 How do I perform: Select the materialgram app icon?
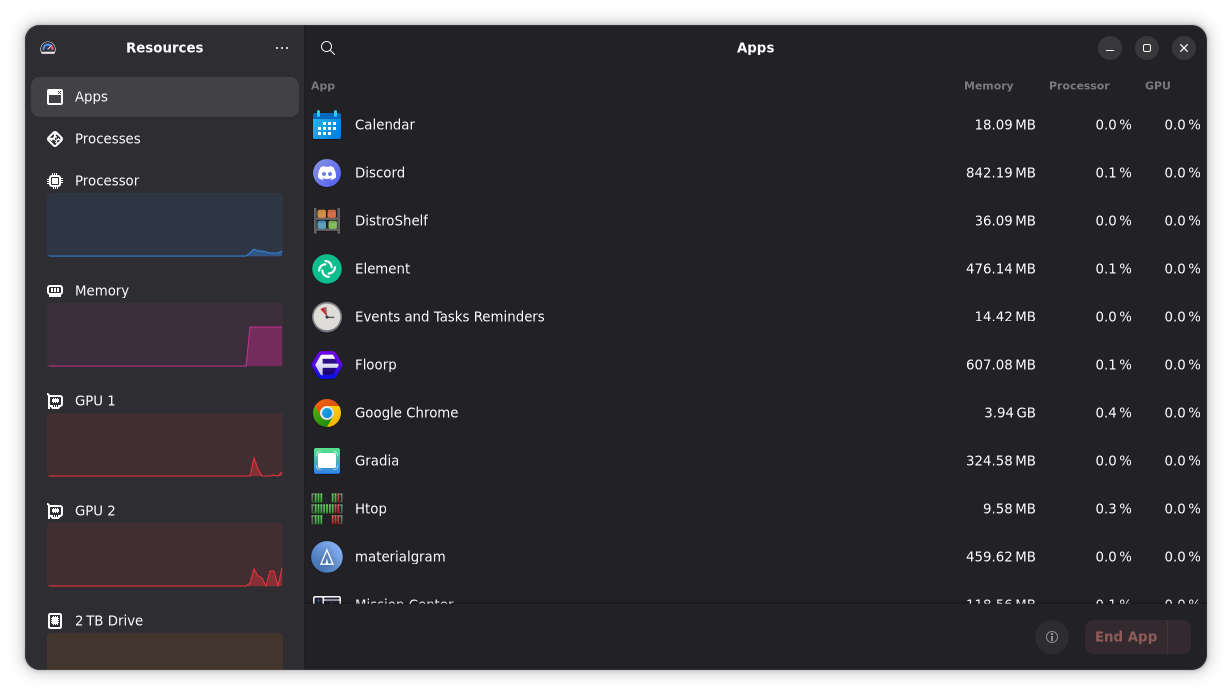327,557
